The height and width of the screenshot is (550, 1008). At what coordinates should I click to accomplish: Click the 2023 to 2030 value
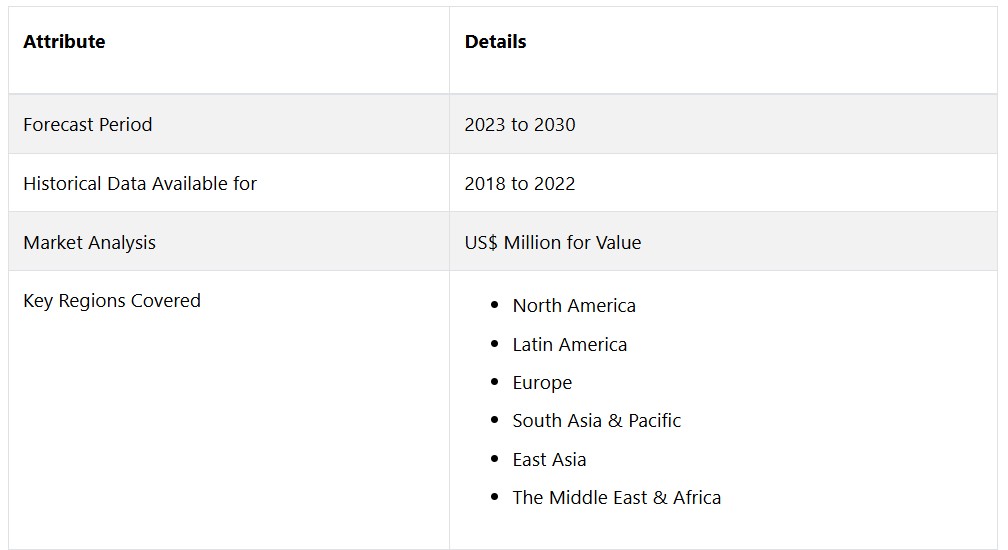tap(520, 125)
